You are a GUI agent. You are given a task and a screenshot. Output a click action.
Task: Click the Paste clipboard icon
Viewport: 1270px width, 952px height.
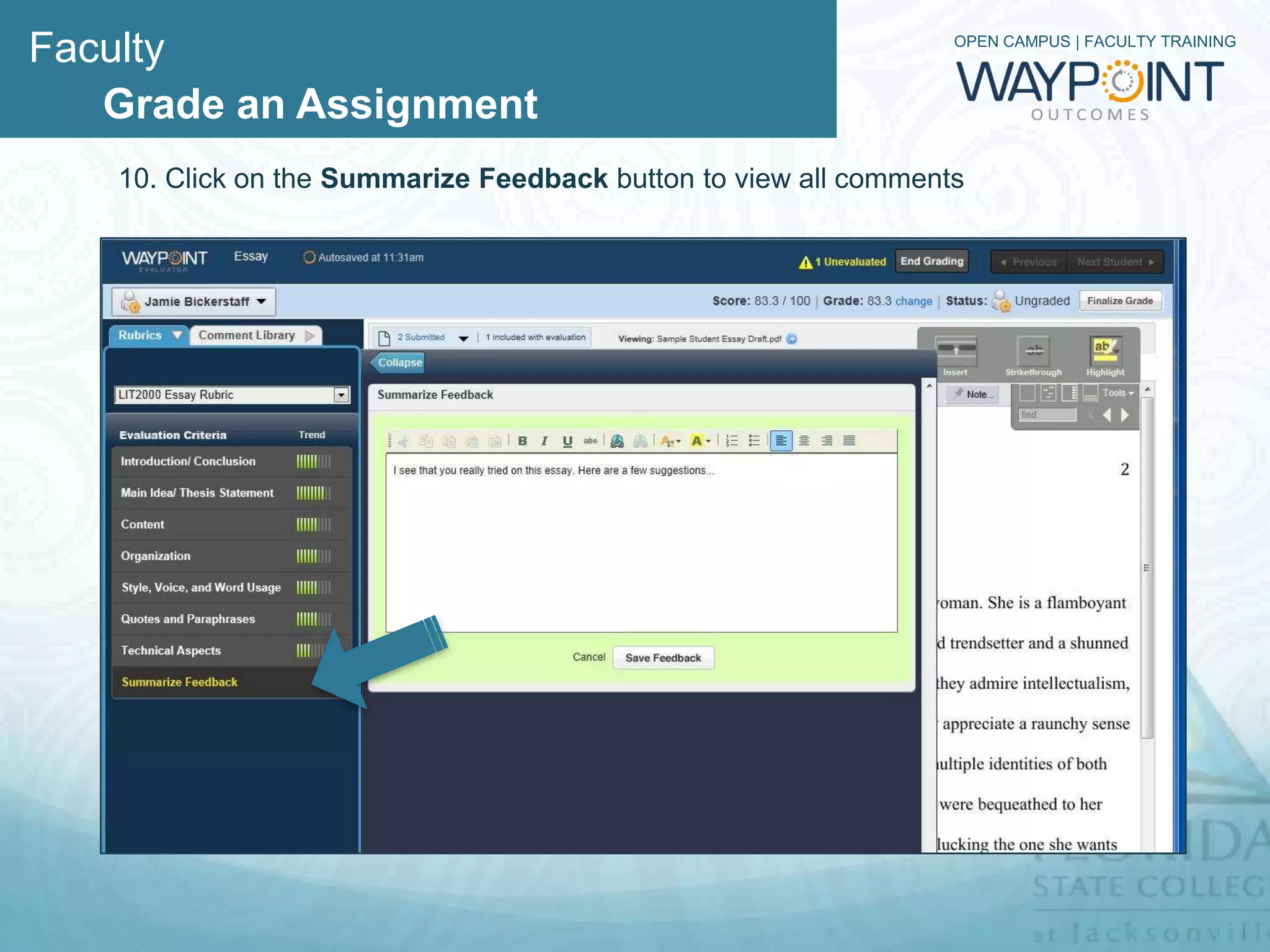449,441
